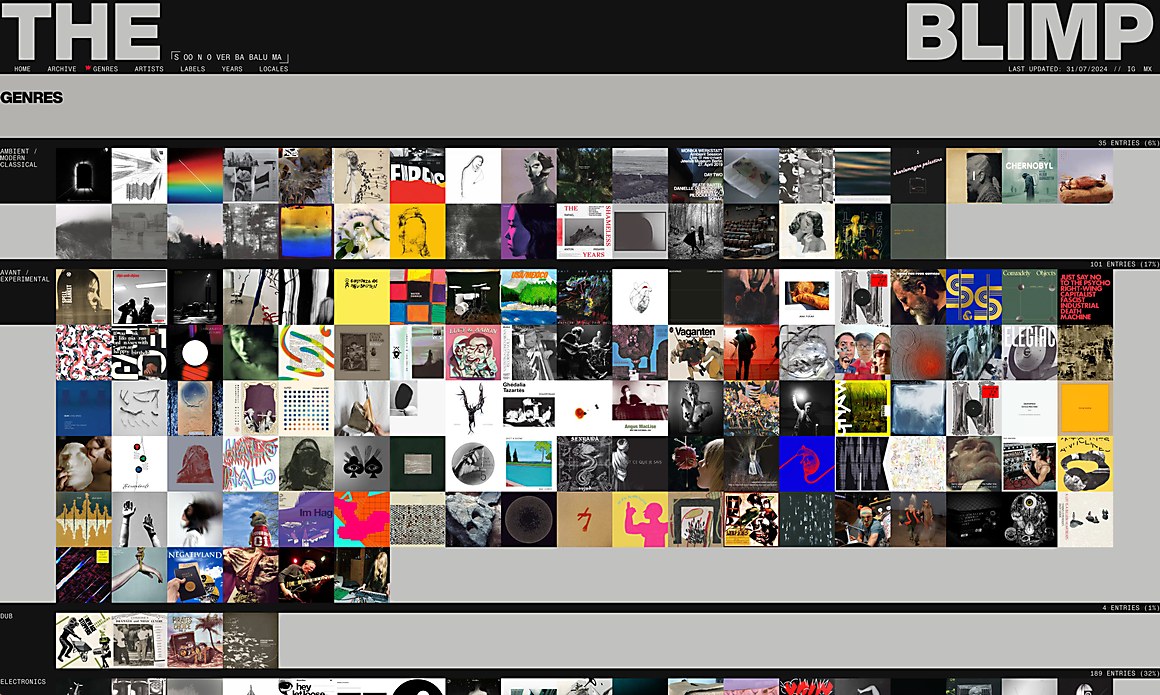Open the guitarist live photo cover
The width and height of the screenshot is (1160, 695).
click(x=306, y=575)
